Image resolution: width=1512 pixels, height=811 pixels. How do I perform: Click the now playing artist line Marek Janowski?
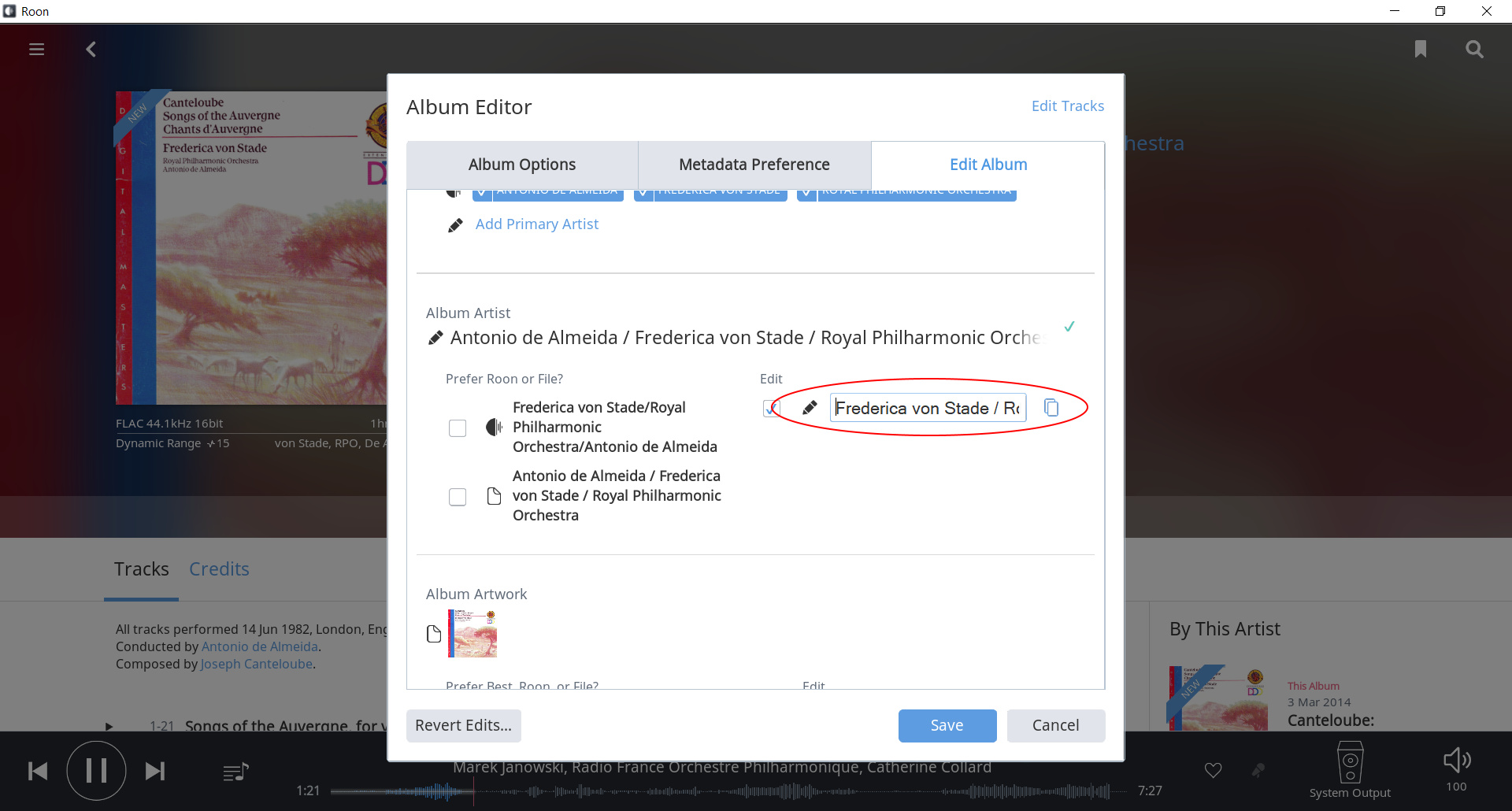tap(722, 767)
